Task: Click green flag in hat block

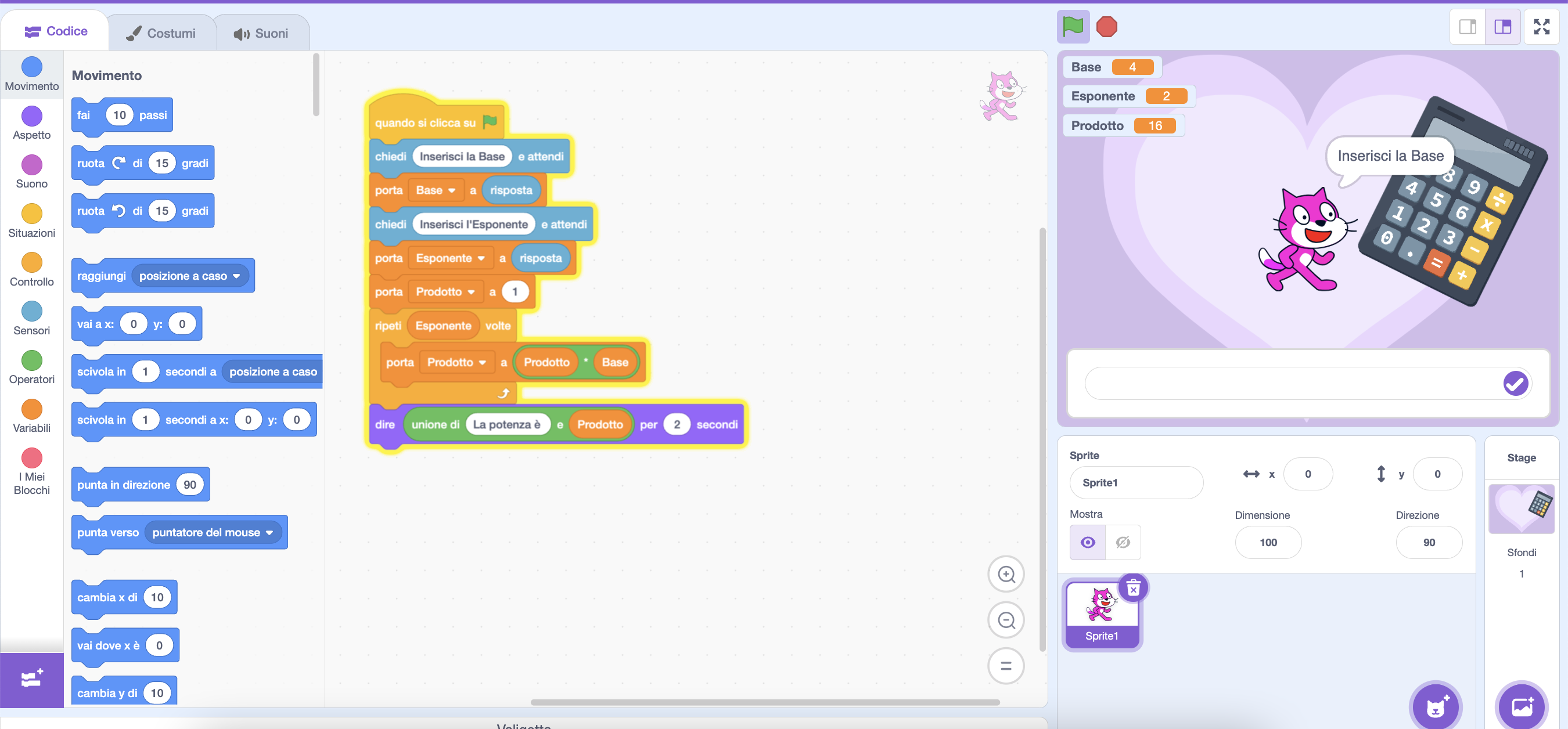Action: point(490,122)
